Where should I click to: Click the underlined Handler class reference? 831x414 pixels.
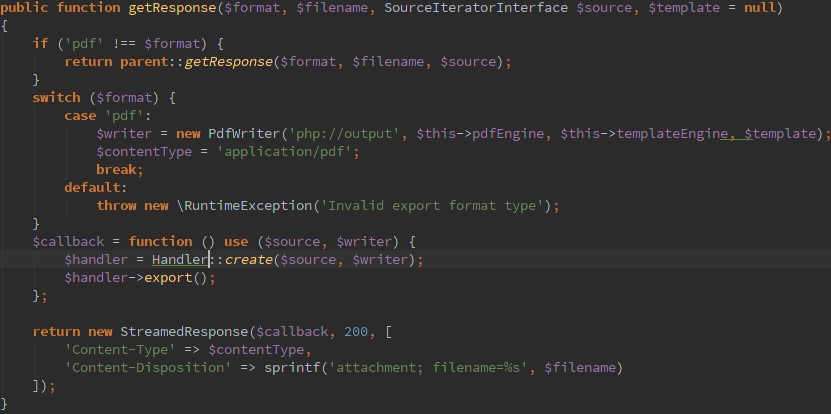click(180, 260)
